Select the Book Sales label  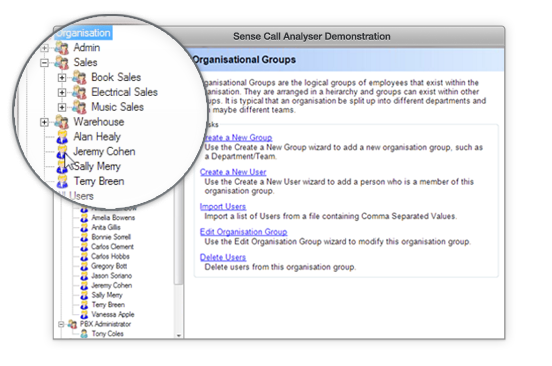tap(116, 77)
